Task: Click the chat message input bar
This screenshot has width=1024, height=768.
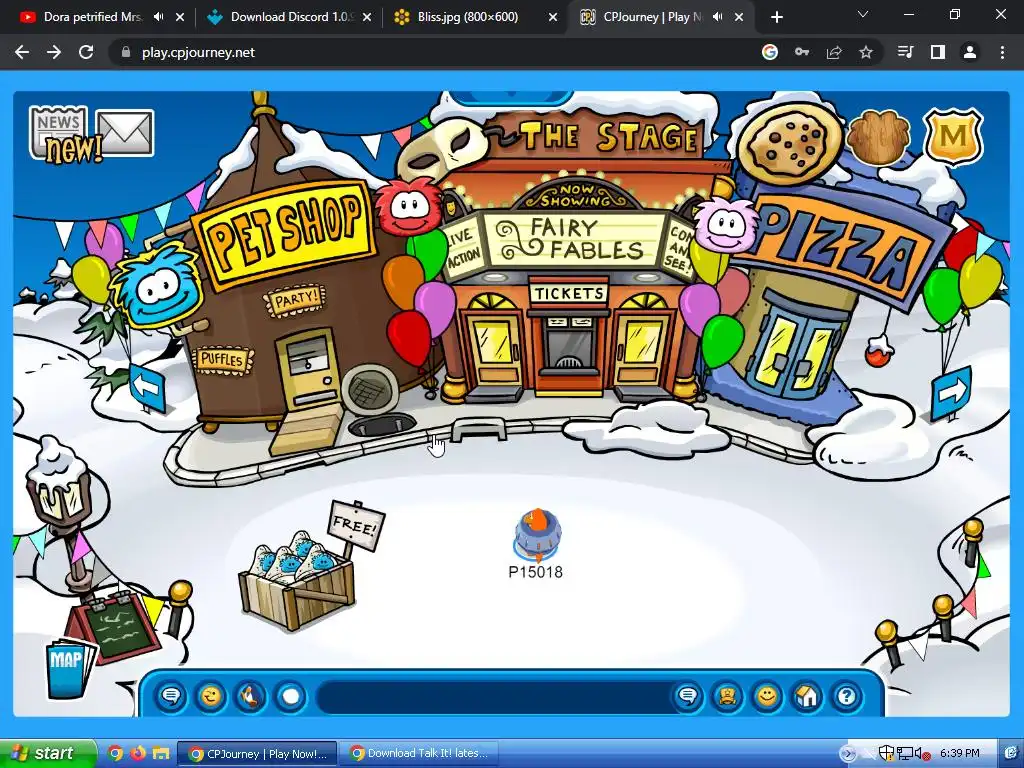Action: point(494,697)
